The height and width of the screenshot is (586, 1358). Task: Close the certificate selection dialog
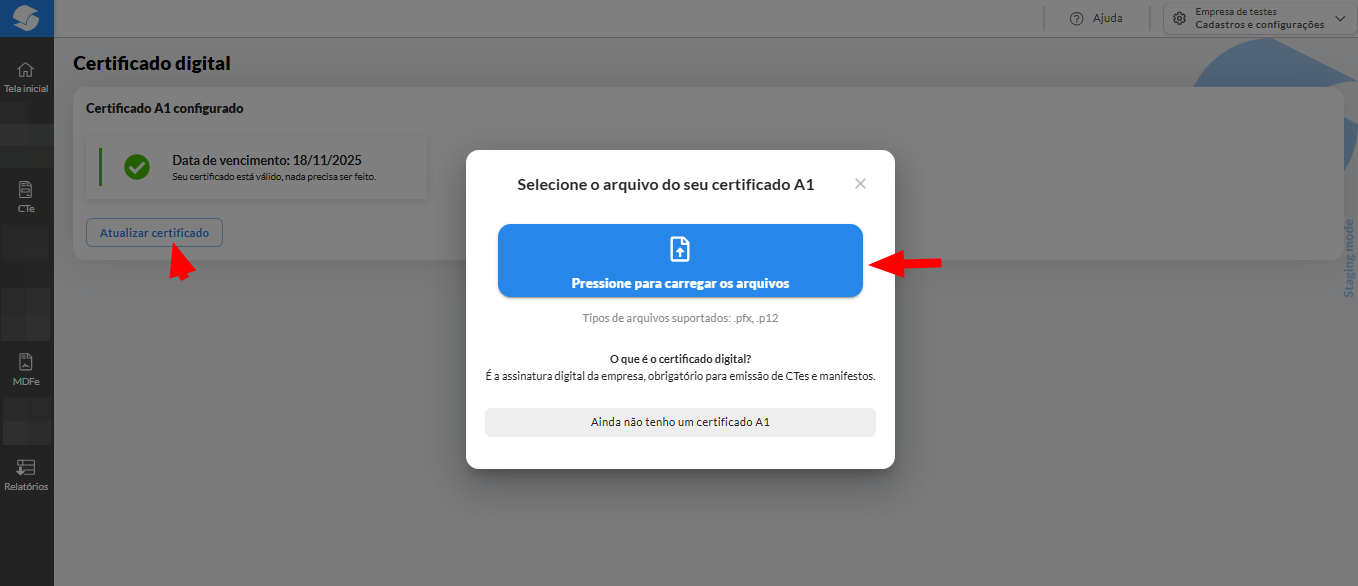pos(860,184)
